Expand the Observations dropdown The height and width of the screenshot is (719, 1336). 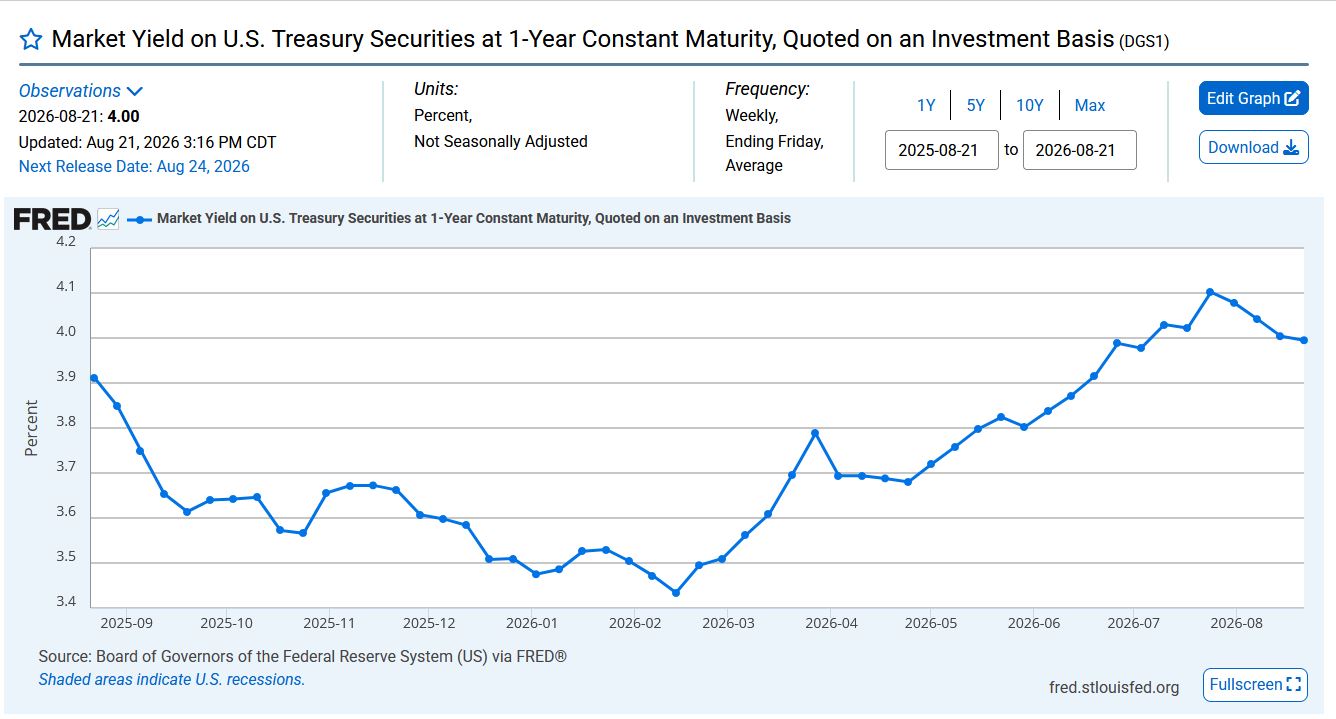coord(81,91)
